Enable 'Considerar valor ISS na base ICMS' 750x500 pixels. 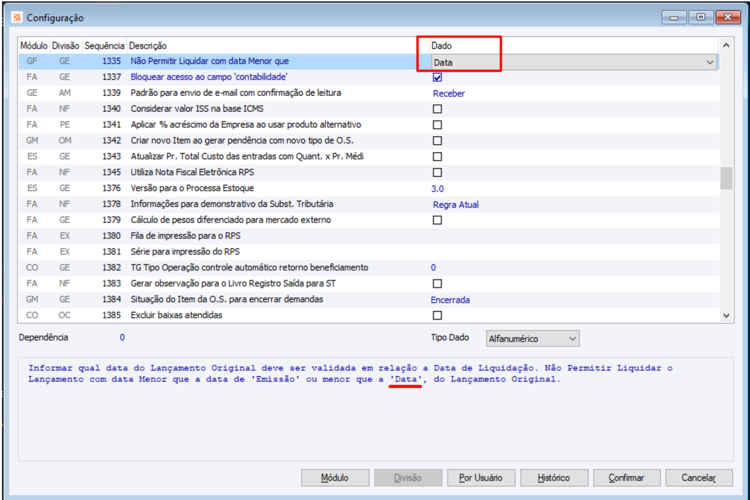point(437,109)
